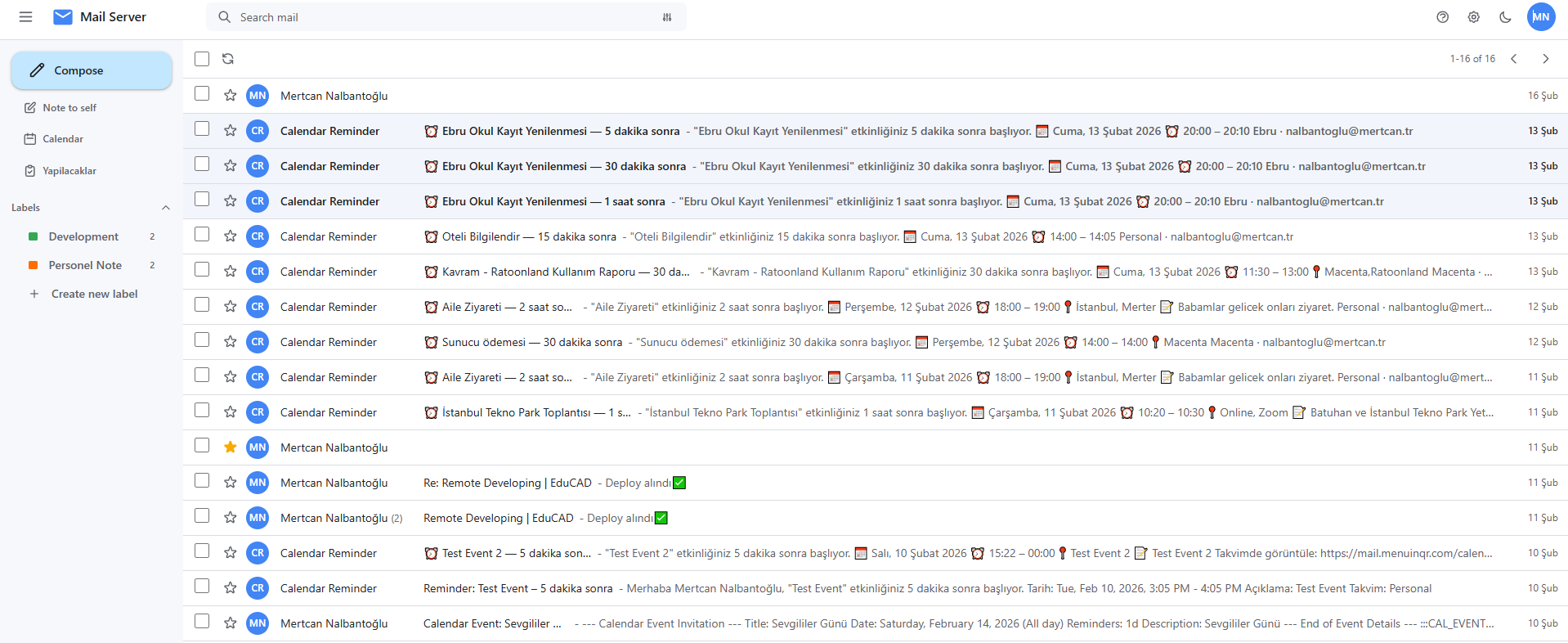Go to next page of mails
This screenshot has width=1568, height=643.
pyautogui.click(x=1545, y=59)
